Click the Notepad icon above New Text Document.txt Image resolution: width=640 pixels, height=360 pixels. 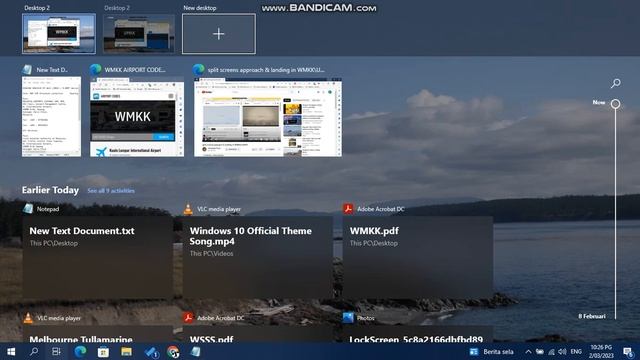tap(28, 209)
